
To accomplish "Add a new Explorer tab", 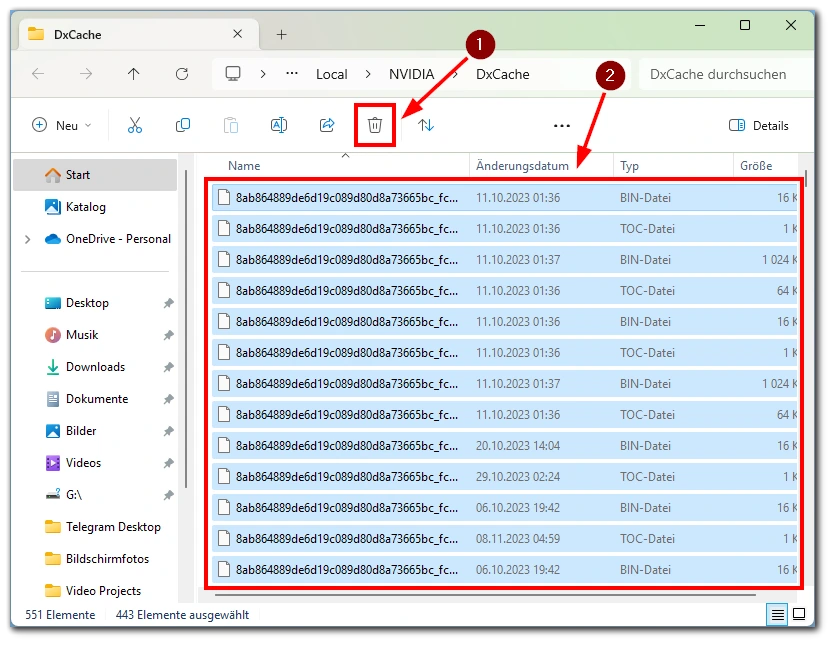I will (282, 35).
